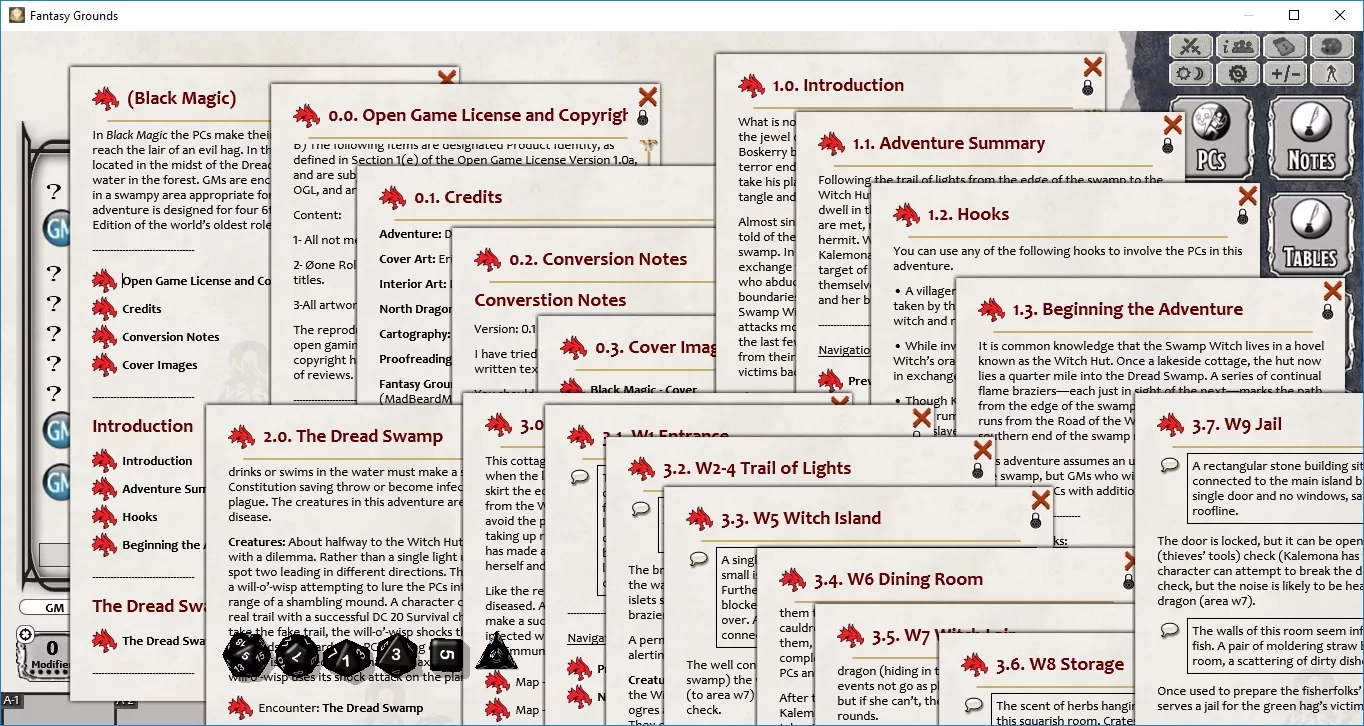Toggle lock on 1.3 Beginning the Adventure window
This screenshot has width=1364, height=726.
[1328, 312]
